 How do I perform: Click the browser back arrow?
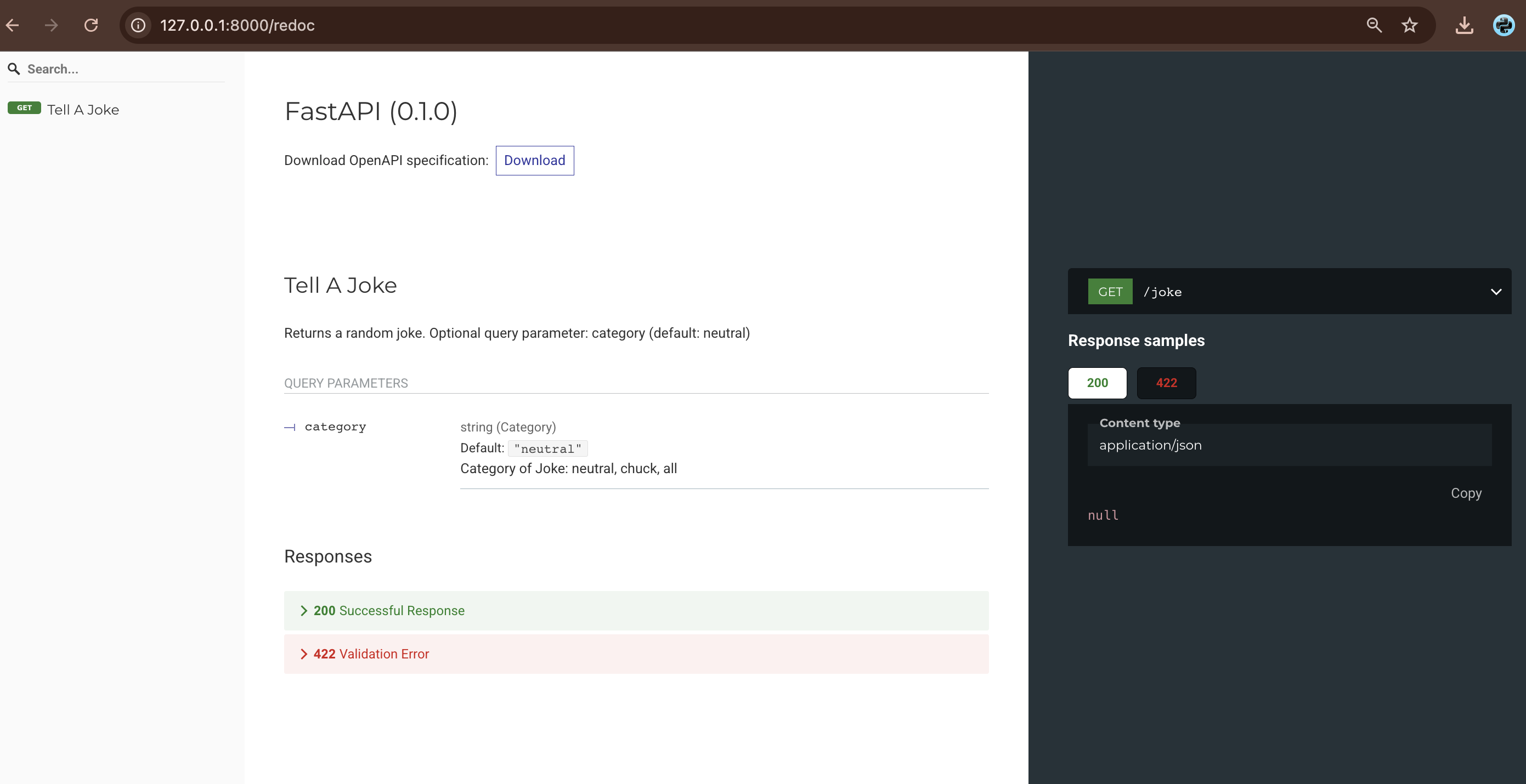click(x=13, y=25)
